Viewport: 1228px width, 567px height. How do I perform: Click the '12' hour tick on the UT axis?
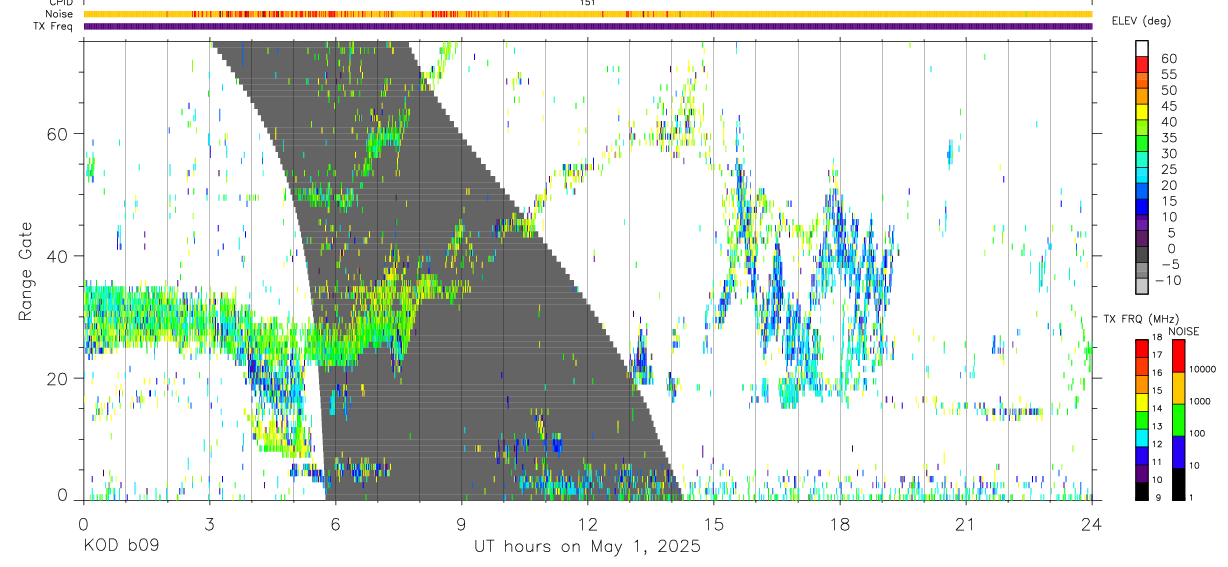pos(587,524)
